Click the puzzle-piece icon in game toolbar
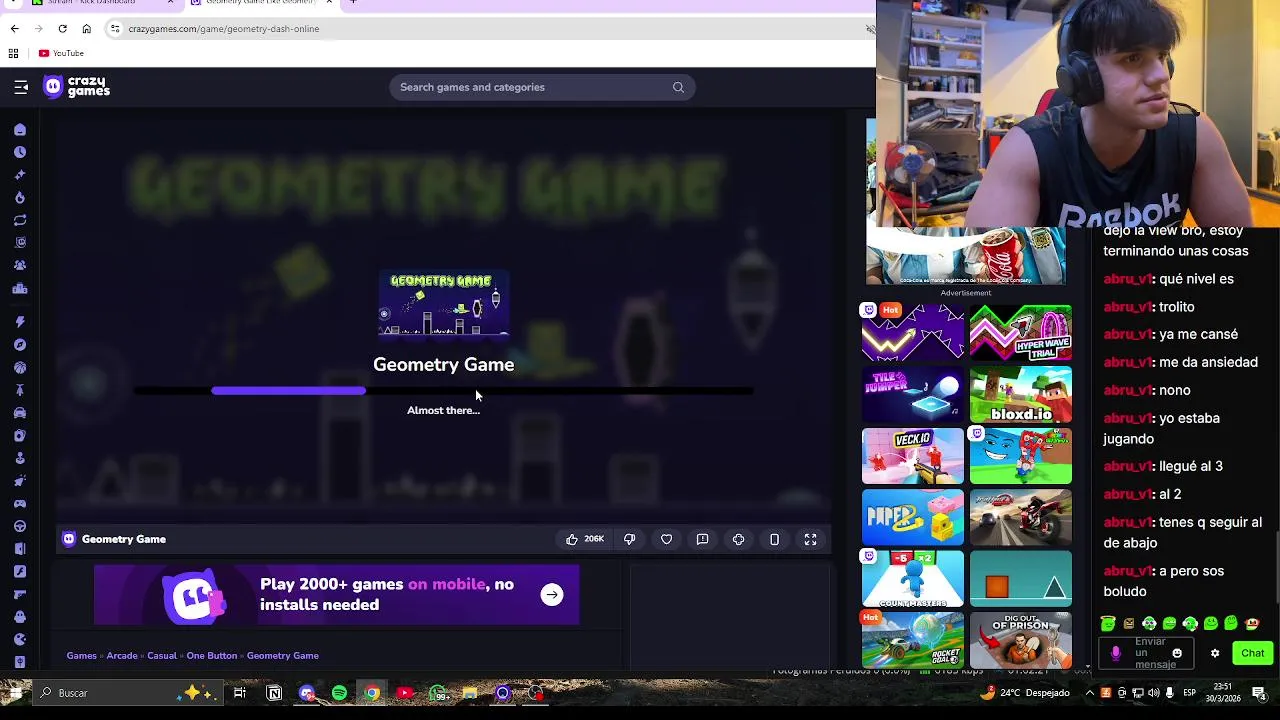This screenshot has height=720, width=1280. click(x=738, y=539)
